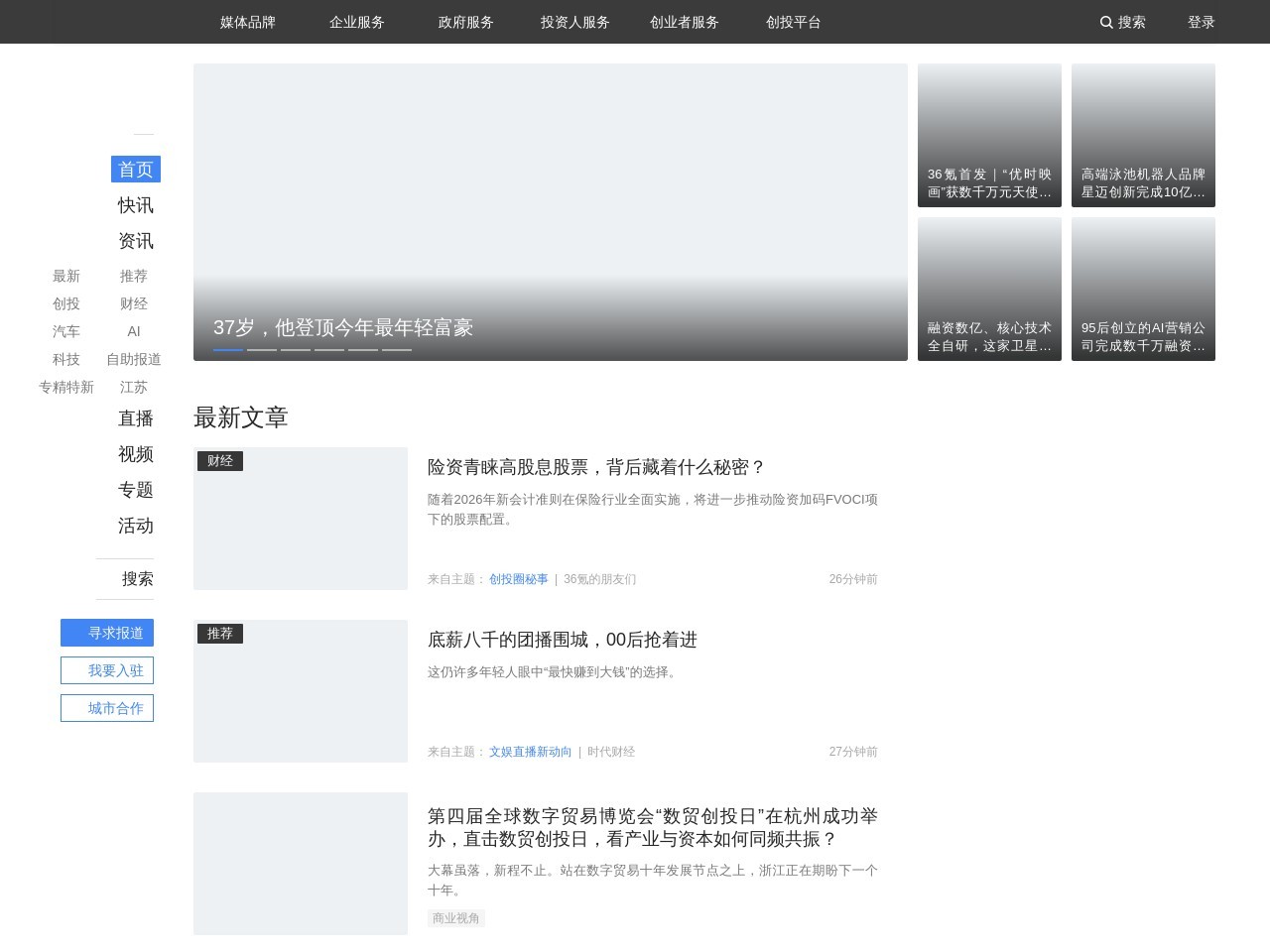Screen dimensions: 1270x952
Task: Select 首页 in the left sidebar
Action: pos(136,170)
